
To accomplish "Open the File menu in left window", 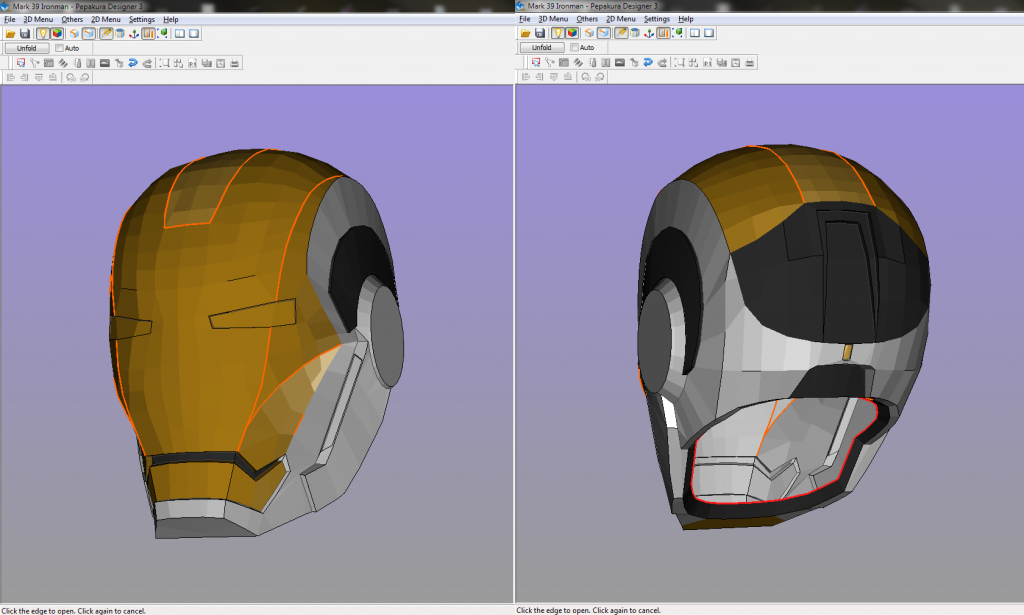I will [10, 20].
